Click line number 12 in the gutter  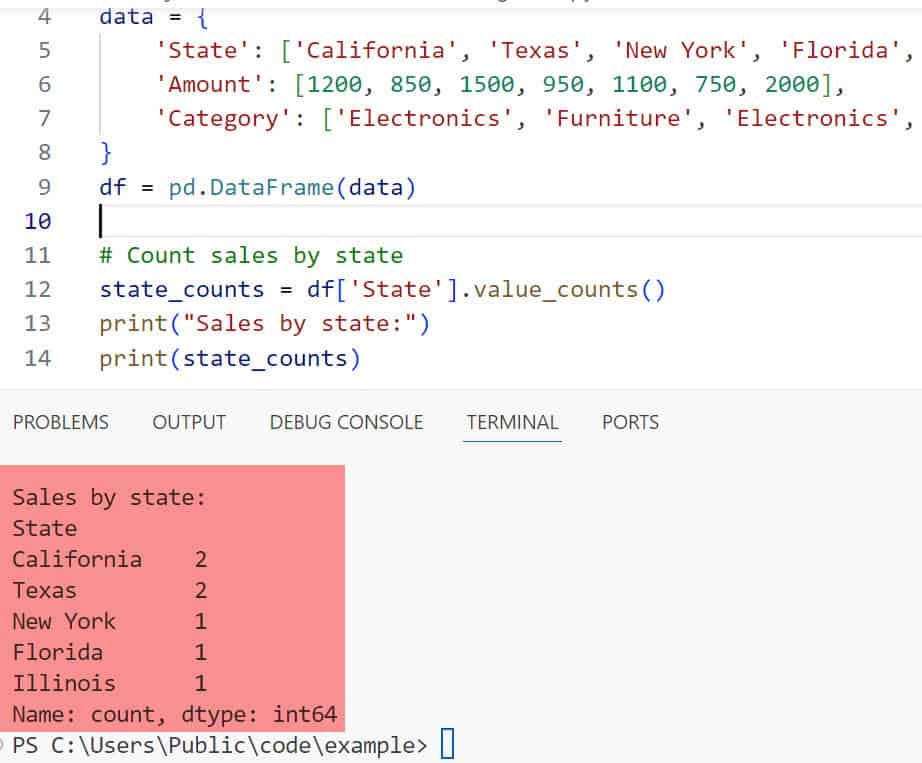[37, 290]
